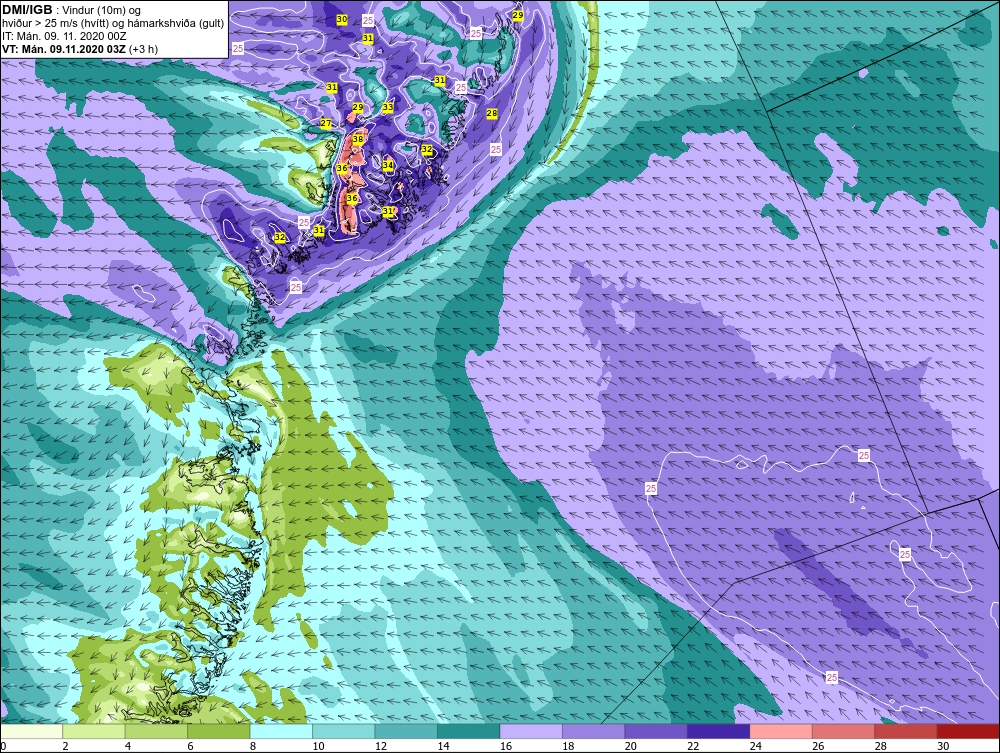Click the legend tick value 8
The height and width of the screenshot is (753, 1000).
253,746
